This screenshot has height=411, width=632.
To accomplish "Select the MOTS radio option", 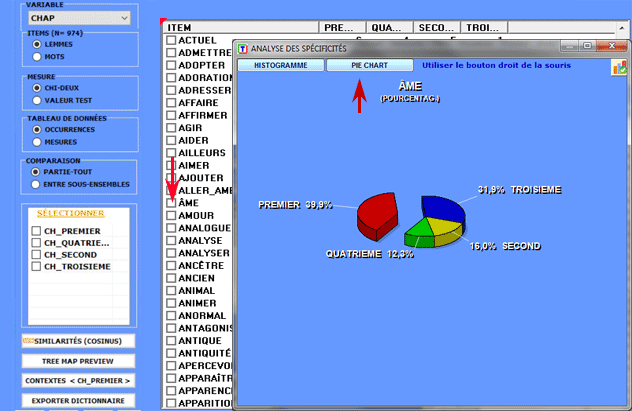I will 38,57.
